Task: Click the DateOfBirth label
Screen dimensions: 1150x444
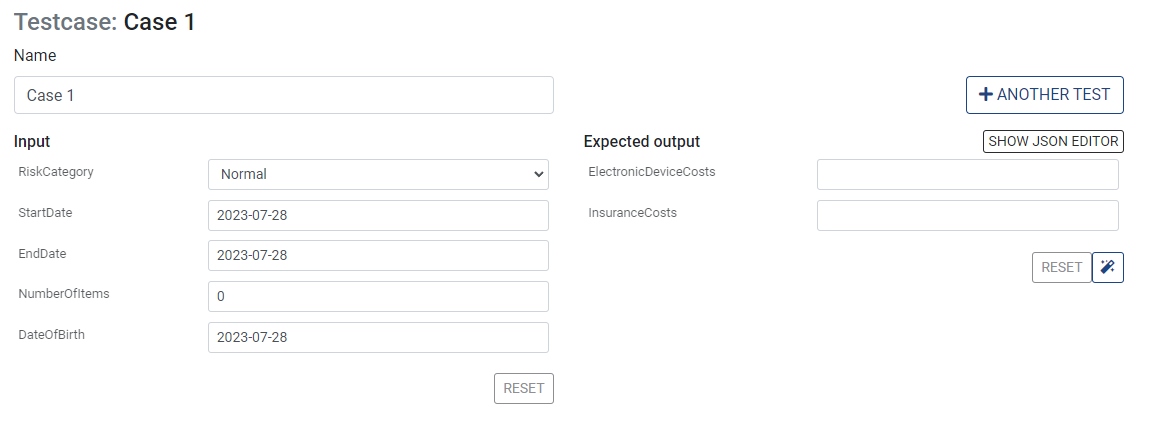Action: point(51,335)
